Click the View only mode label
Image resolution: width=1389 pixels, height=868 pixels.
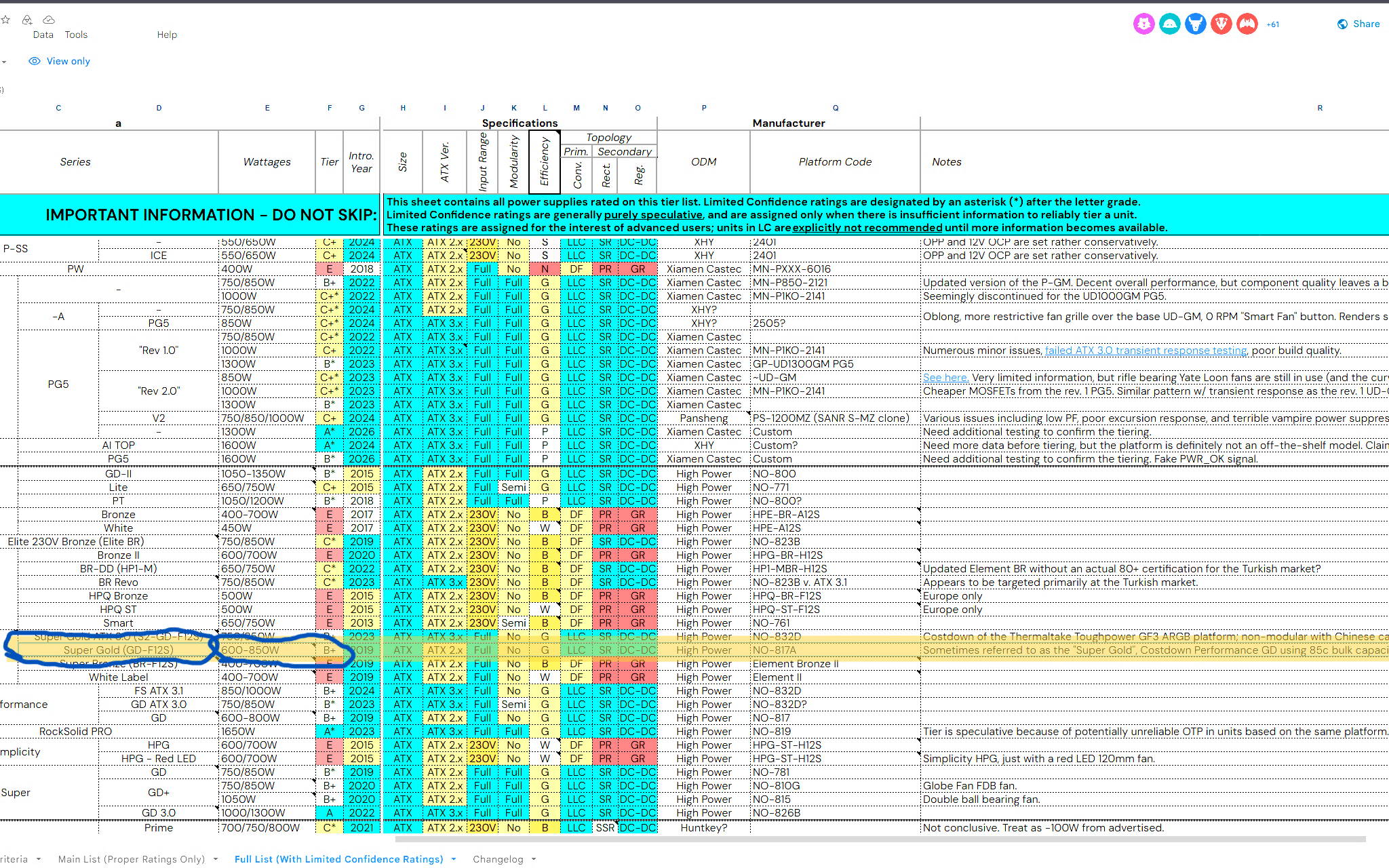pos(69,61)
